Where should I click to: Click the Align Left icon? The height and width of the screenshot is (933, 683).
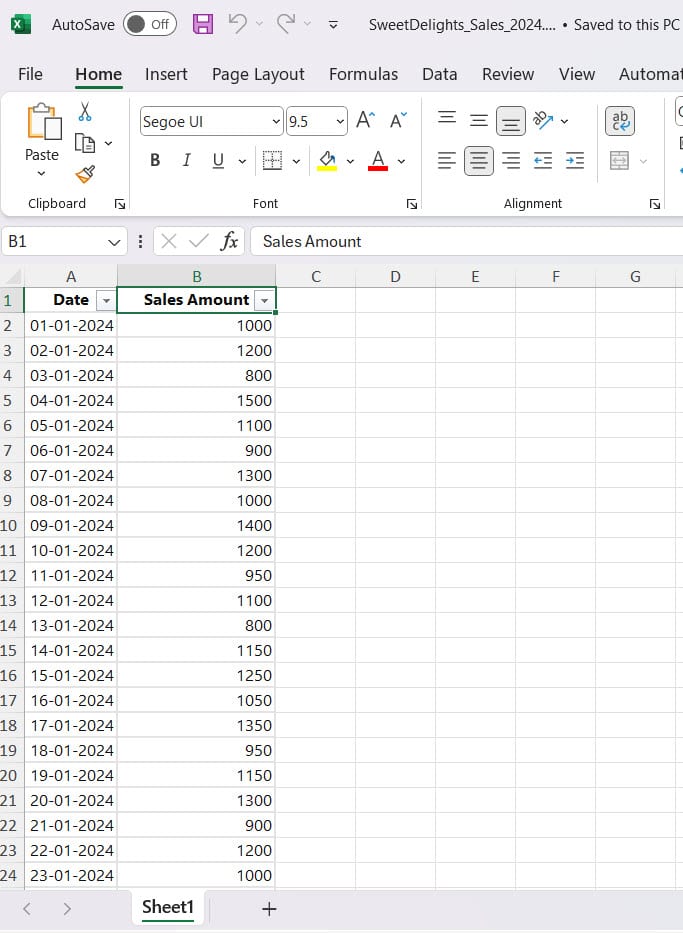(447, 161)
